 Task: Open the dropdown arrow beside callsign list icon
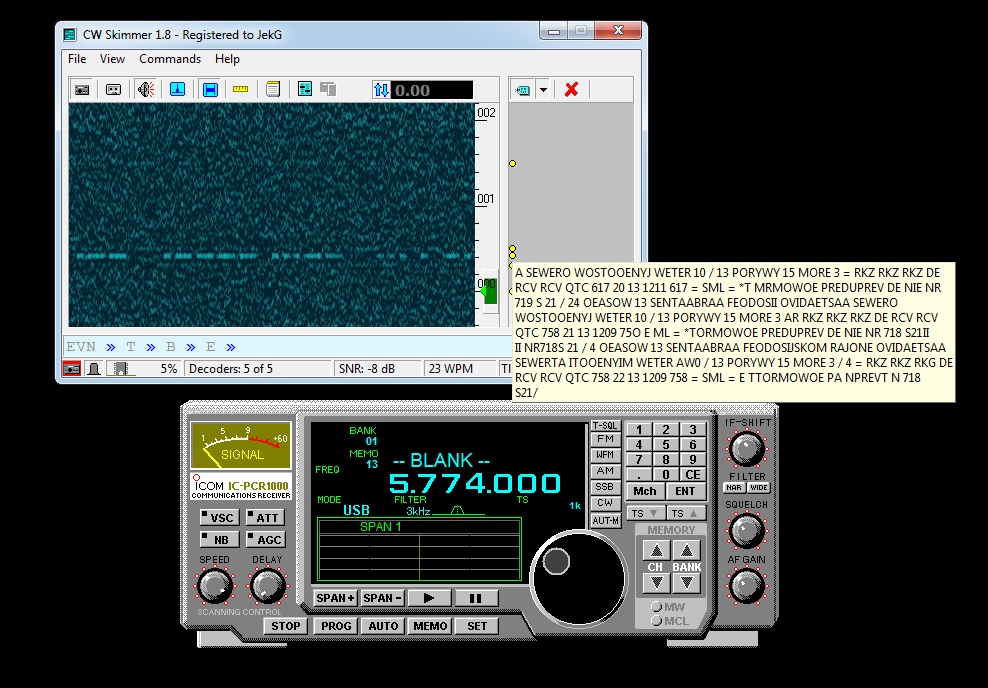(543, 90)
